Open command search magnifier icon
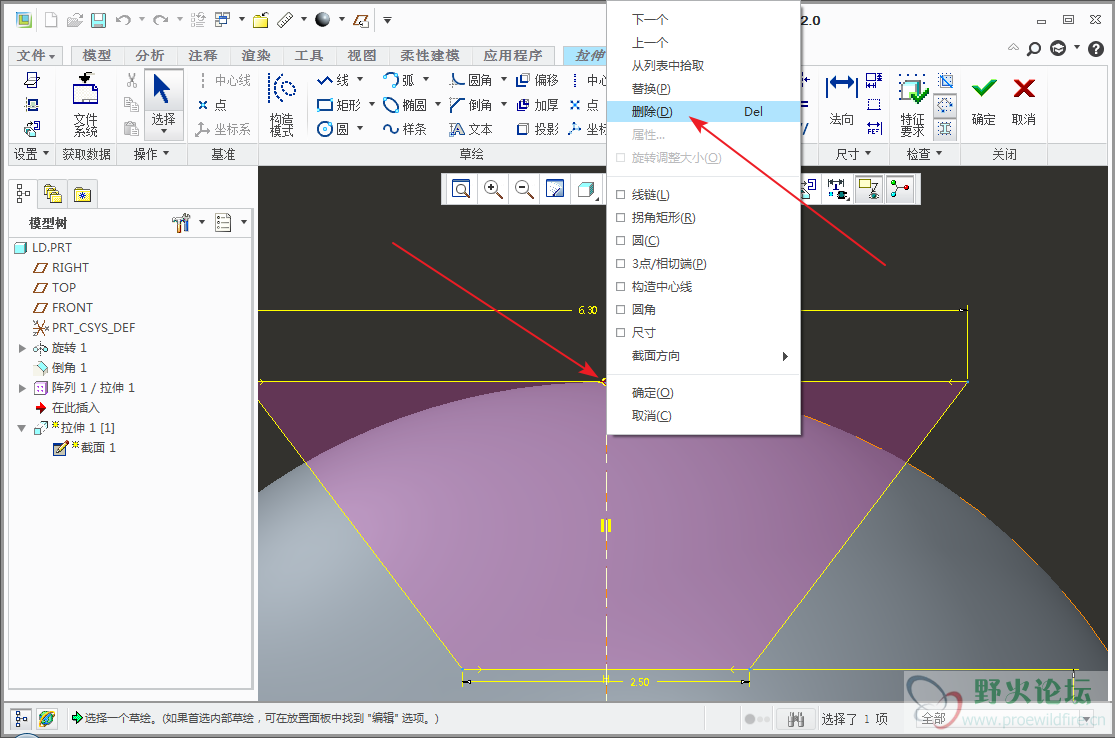The height and width of the screenshot is (738, 1115). click(x=1034, y=48)
